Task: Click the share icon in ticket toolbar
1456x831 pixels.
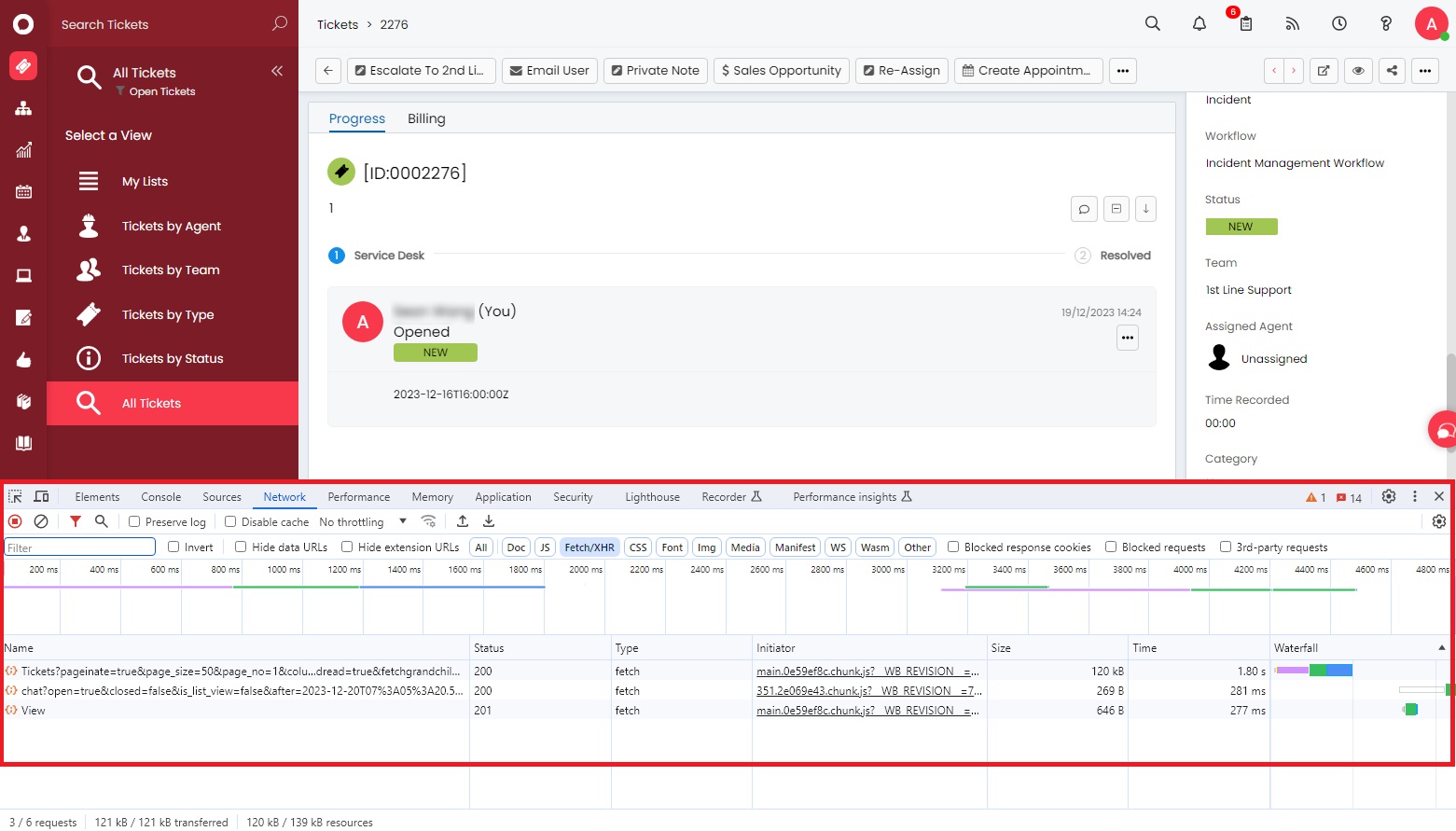Action: [1392, 71]
